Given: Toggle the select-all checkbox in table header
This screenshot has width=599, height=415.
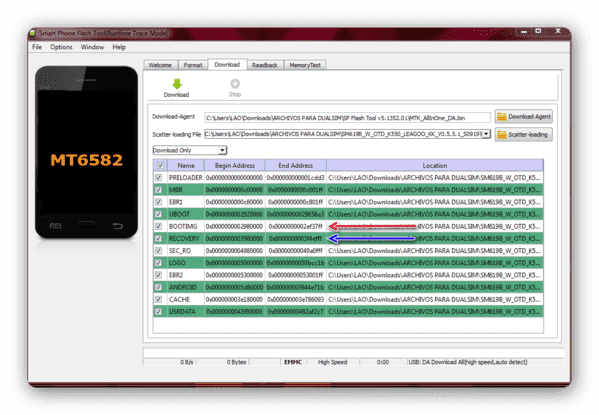Looking at the screenshot, I should tap(160, 165).
